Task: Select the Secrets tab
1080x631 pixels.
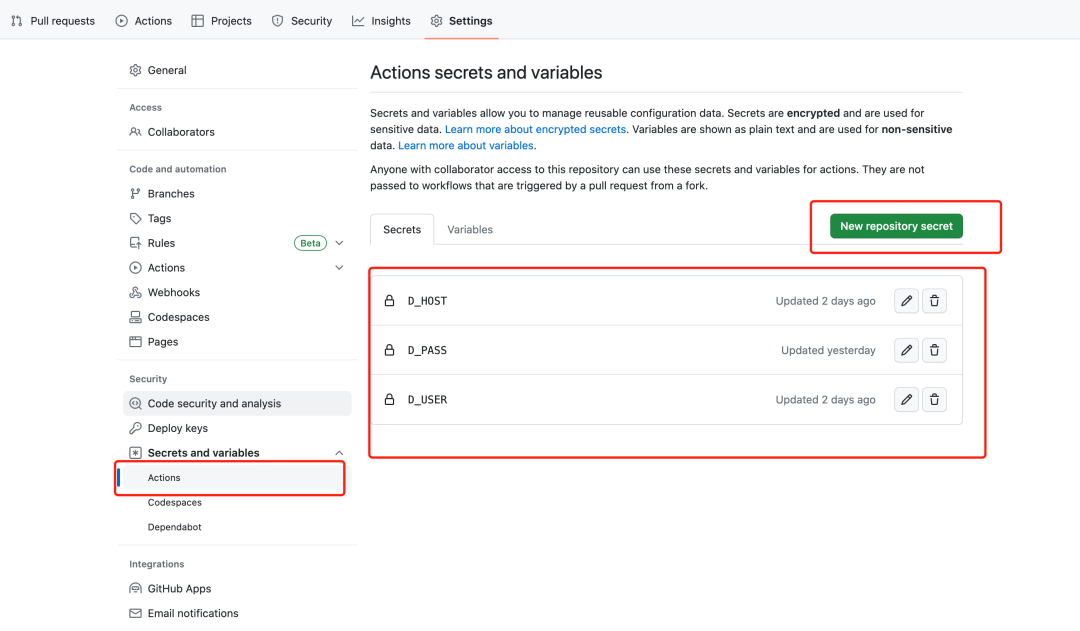Action: [x=402, y=230]
